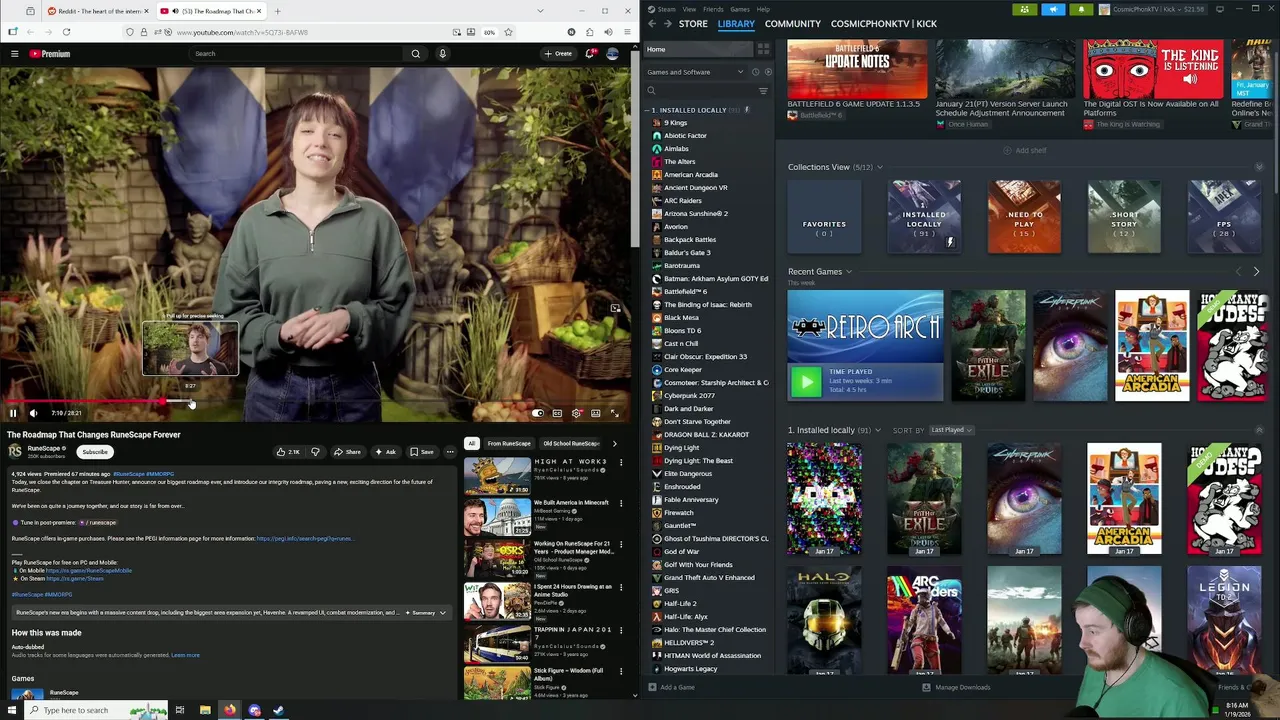The height and width of the screenshot is (720, 1280).
Task: Expand 'Recent Games' dropdown arrow
Action: (x=849, y=272)
